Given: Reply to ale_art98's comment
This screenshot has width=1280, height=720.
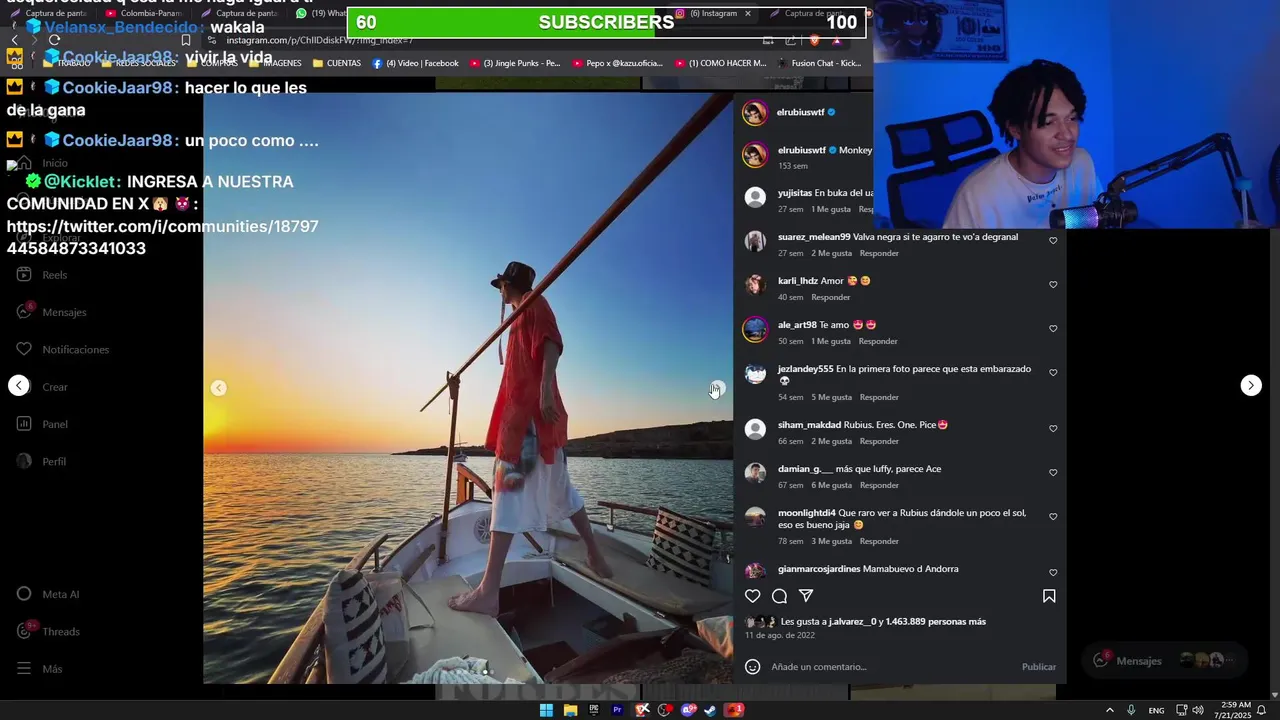Looking at the screenshot, I should pyautogui.click(x=878, y=341).
